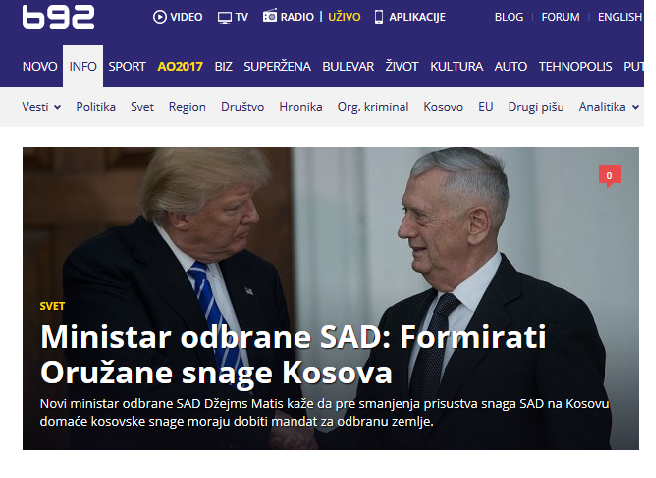Visit the FORUM link

point(560,17)
